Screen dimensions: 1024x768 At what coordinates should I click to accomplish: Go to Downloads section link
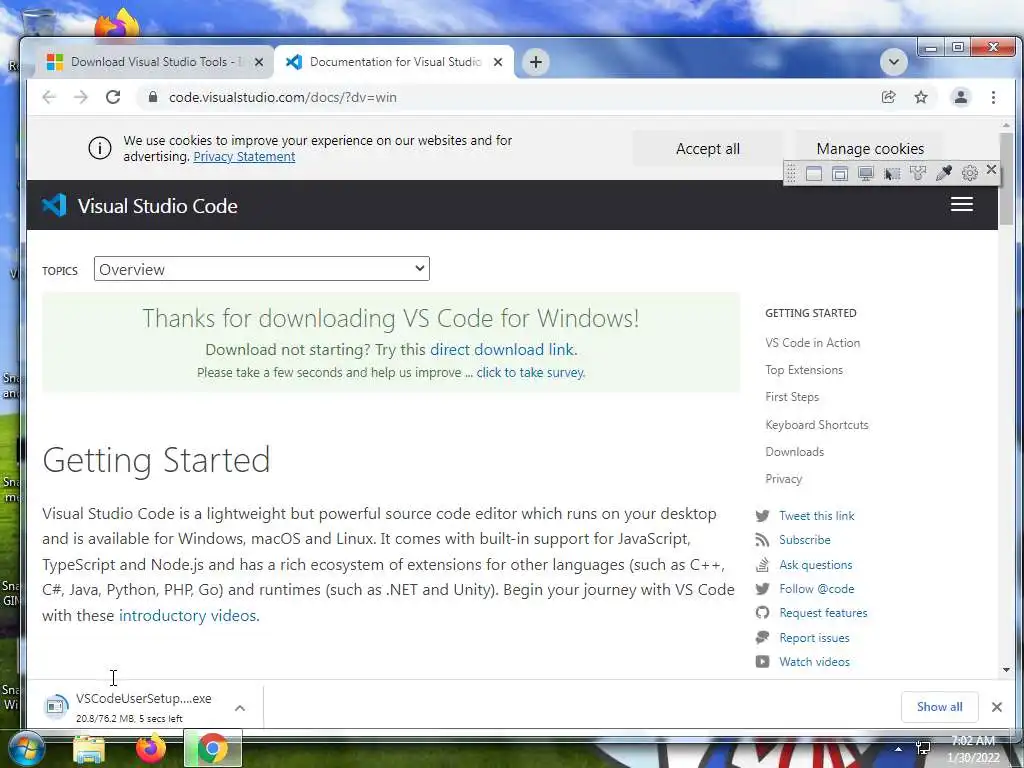[x=794, y=452]
